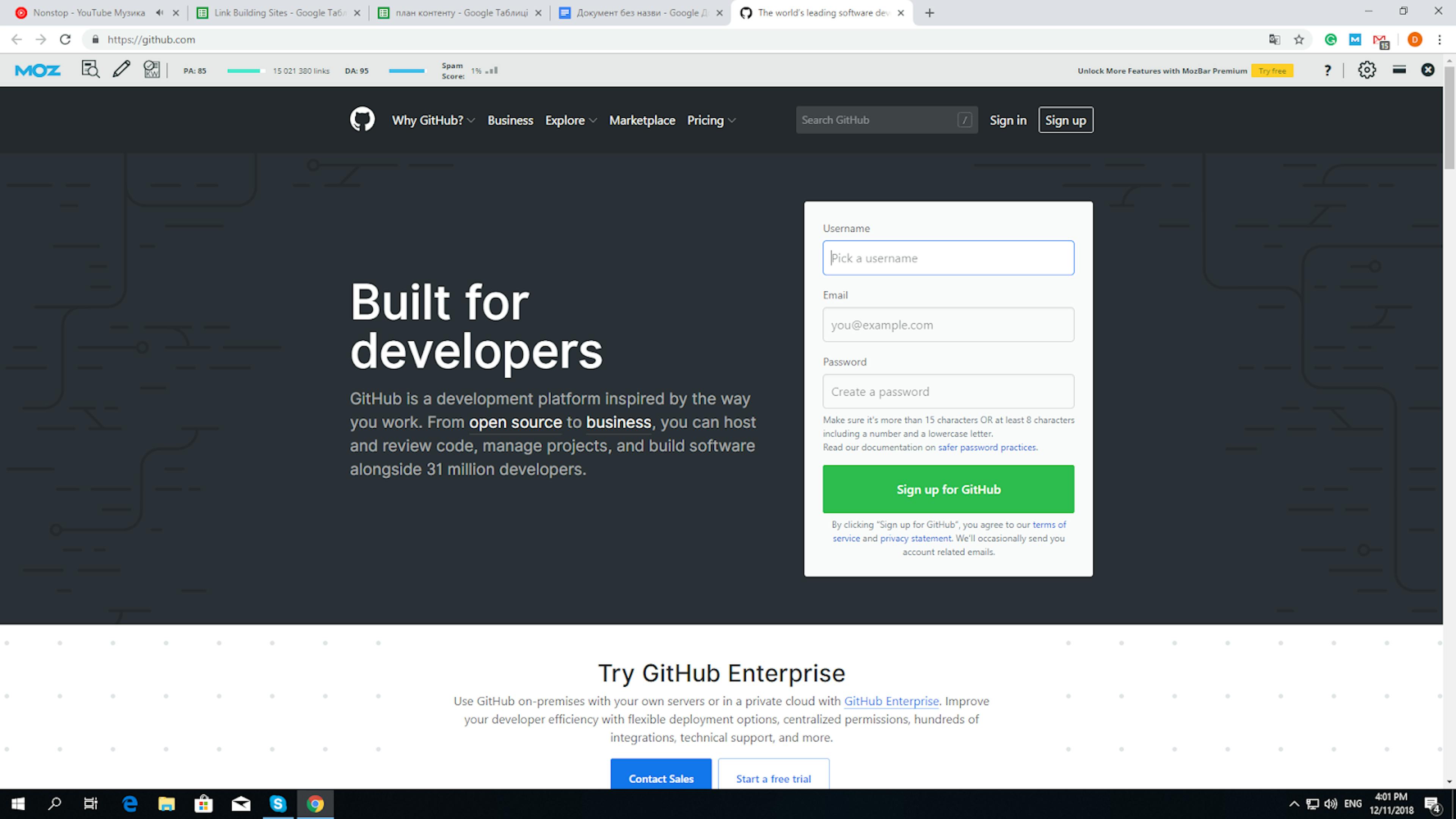
Task: Open volume control in system tray
Action: (1330, 804)
